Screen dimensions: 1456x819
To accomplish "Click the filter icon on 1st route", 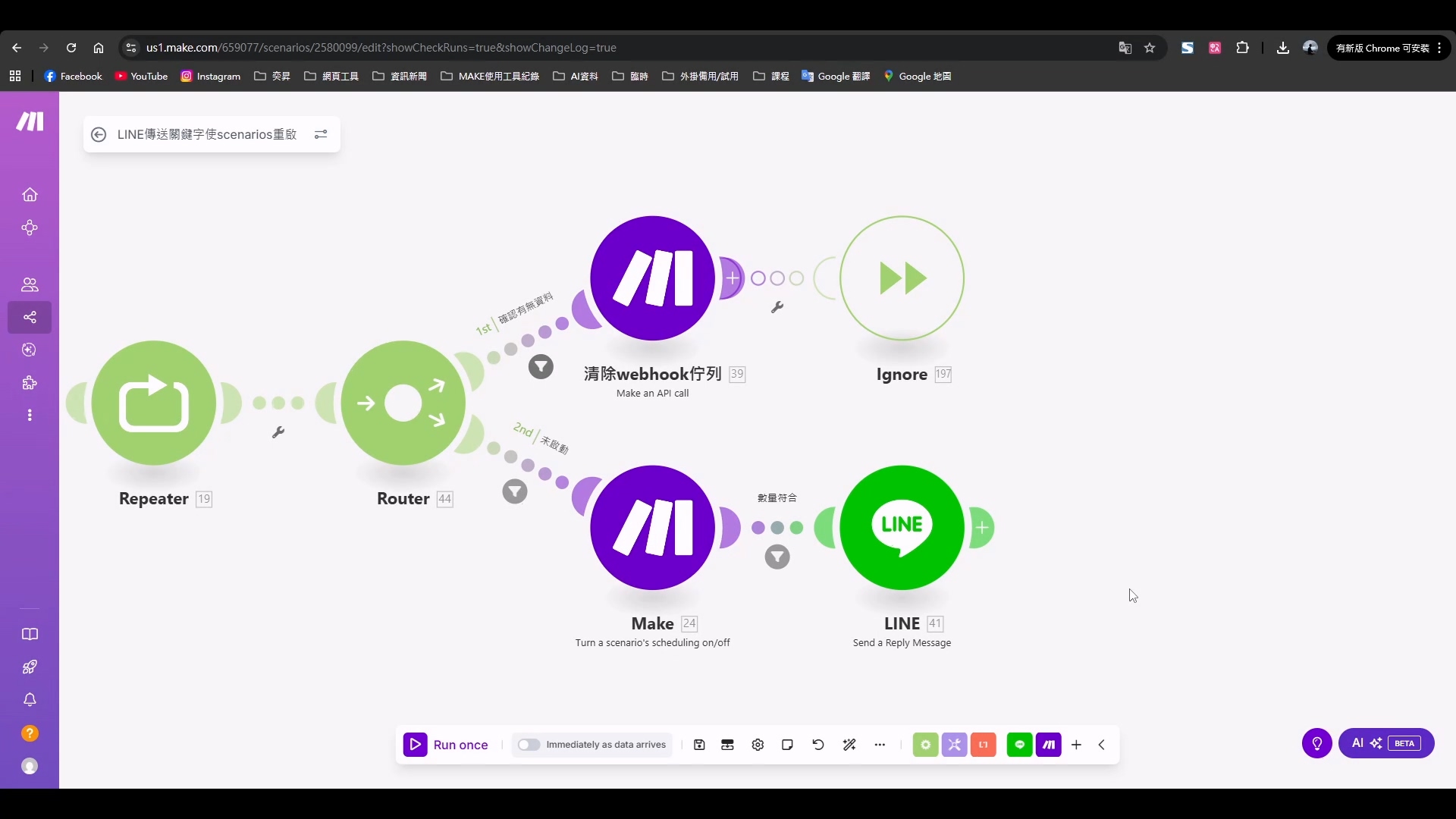I will [x=541, y=367].
